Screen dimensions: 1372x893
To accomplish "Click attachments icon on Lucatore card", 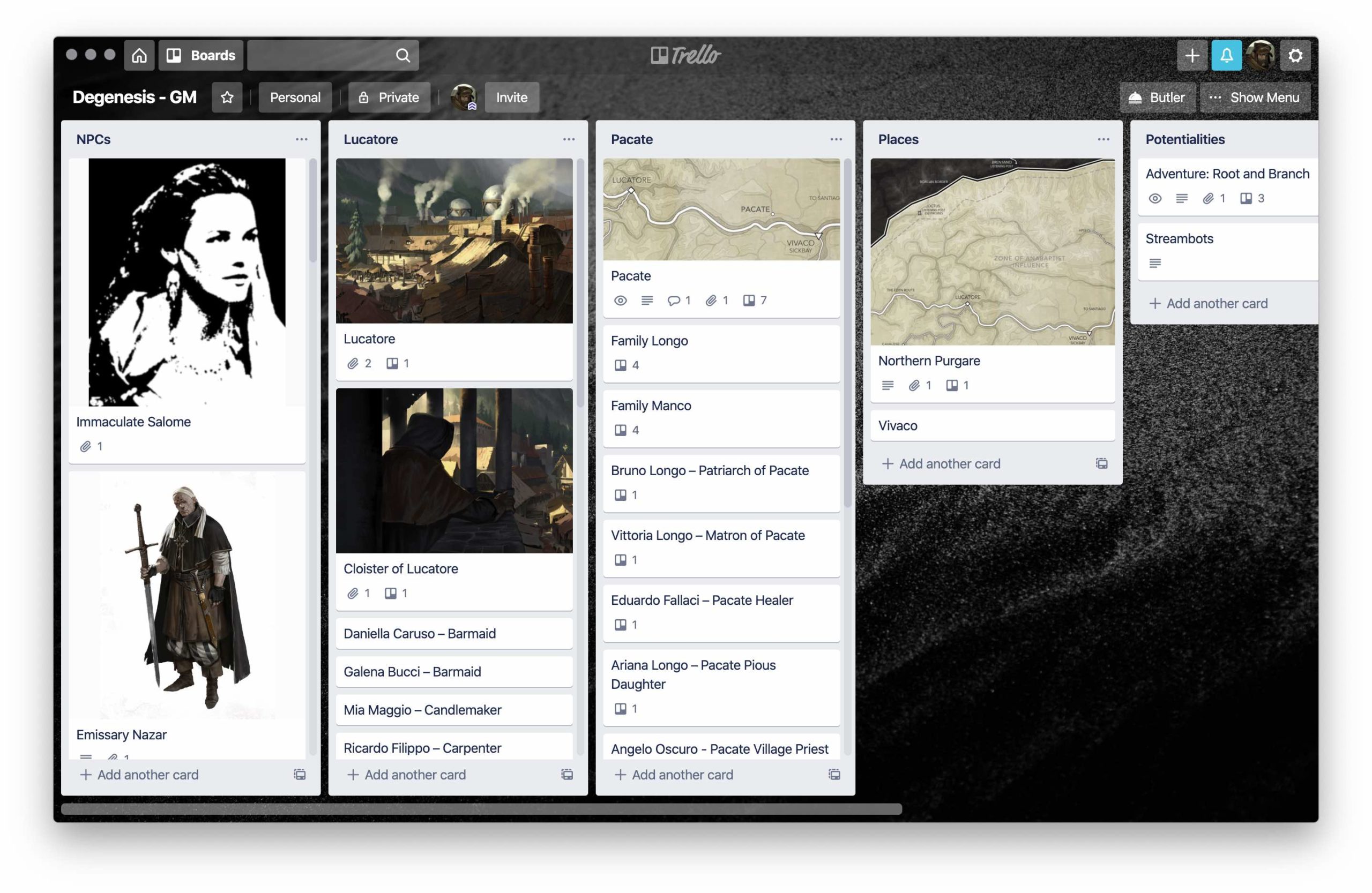I will point(353,364).
